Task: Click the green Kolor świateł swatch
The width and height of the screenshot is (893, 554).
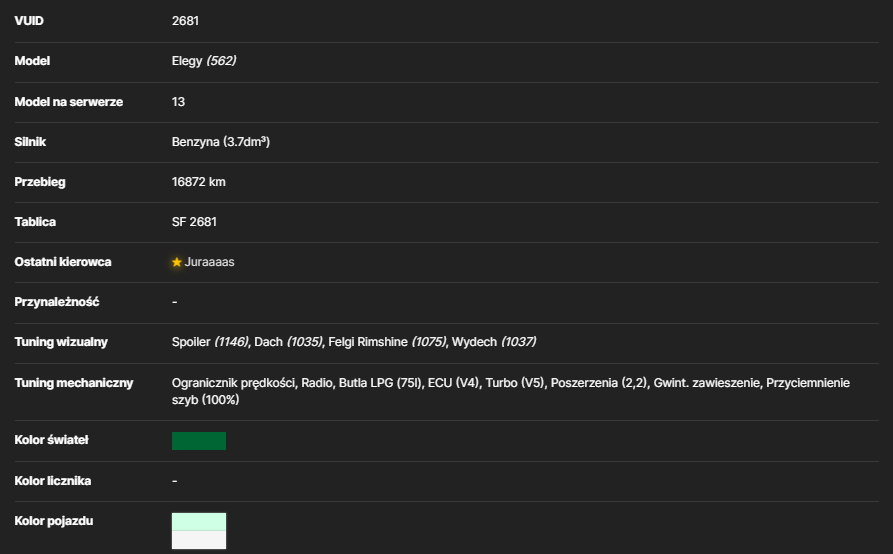Action: pyautogui.click(x=199, y=441)
